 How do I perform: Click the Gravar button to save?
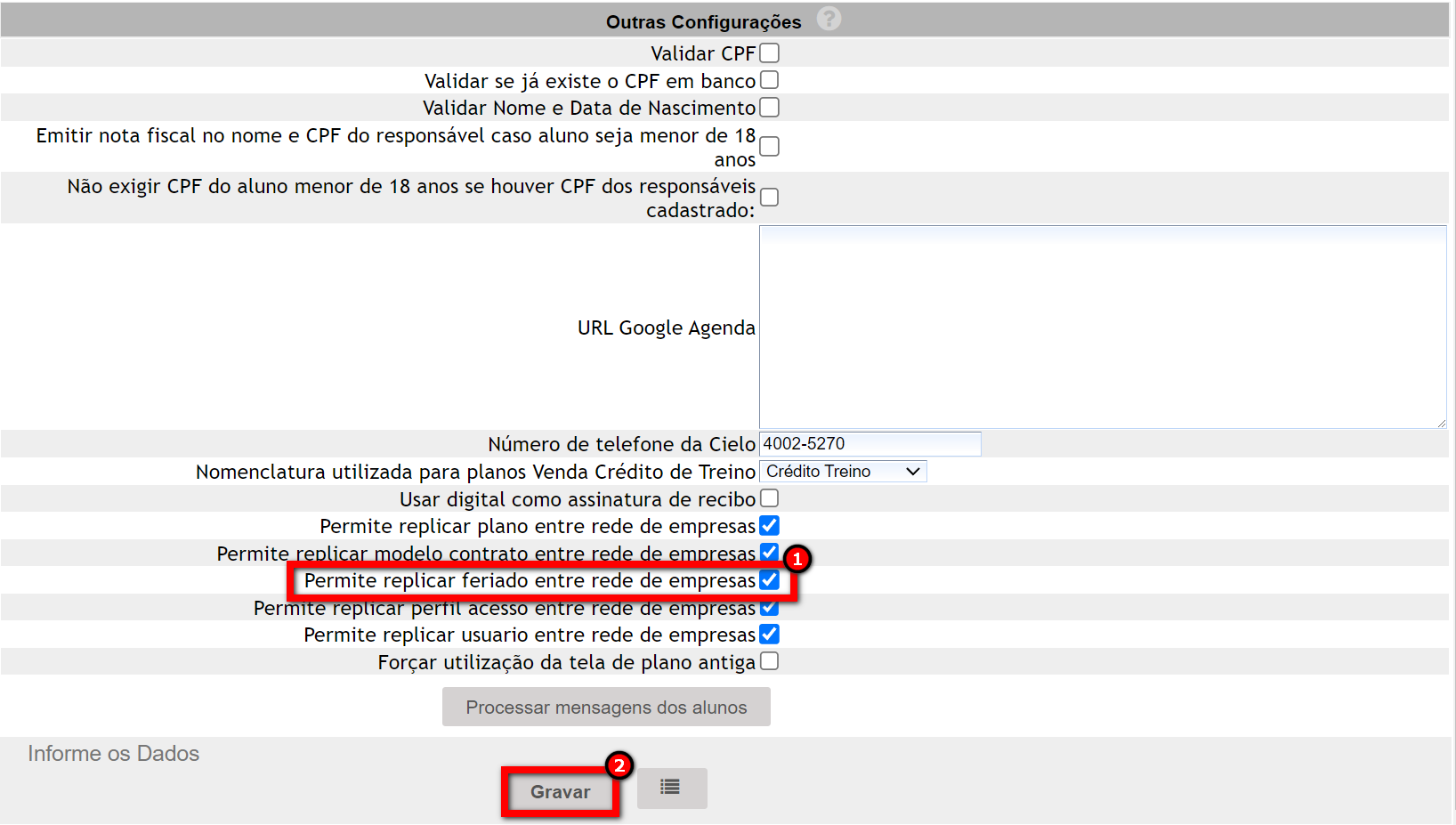pos(560,792)
